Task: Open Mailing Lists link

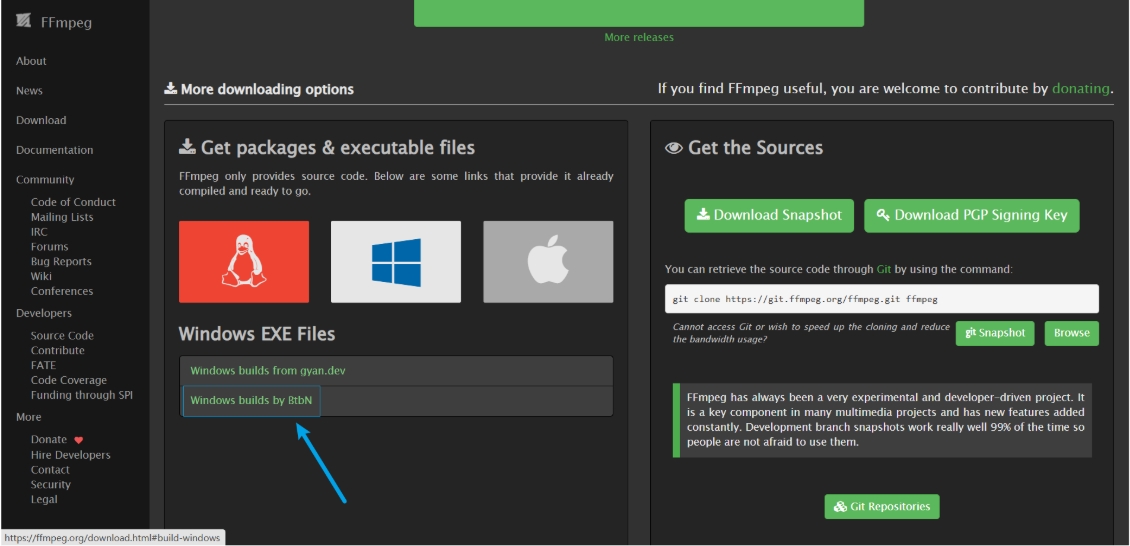Action: 62,217
